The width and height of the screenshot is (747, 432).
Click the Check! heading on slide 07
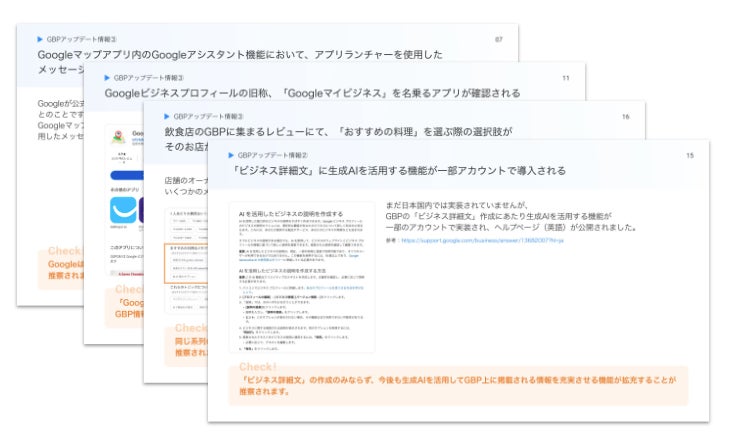pyautogui.click(x=65, y=251)
